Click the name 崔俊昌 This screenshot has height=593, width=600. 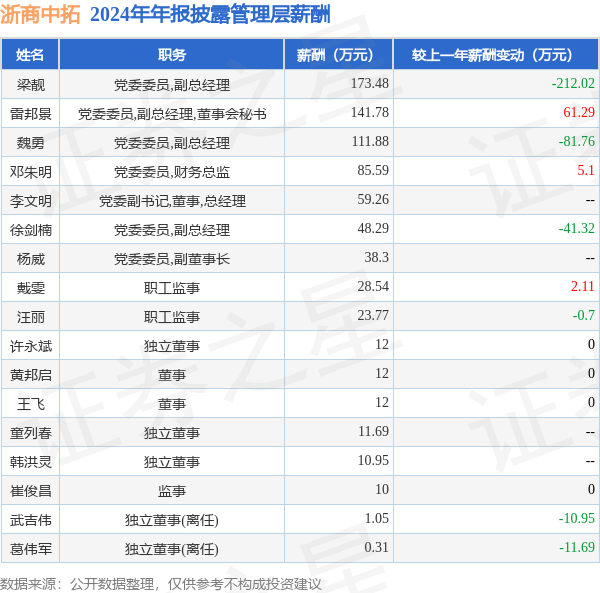(31, 491)
